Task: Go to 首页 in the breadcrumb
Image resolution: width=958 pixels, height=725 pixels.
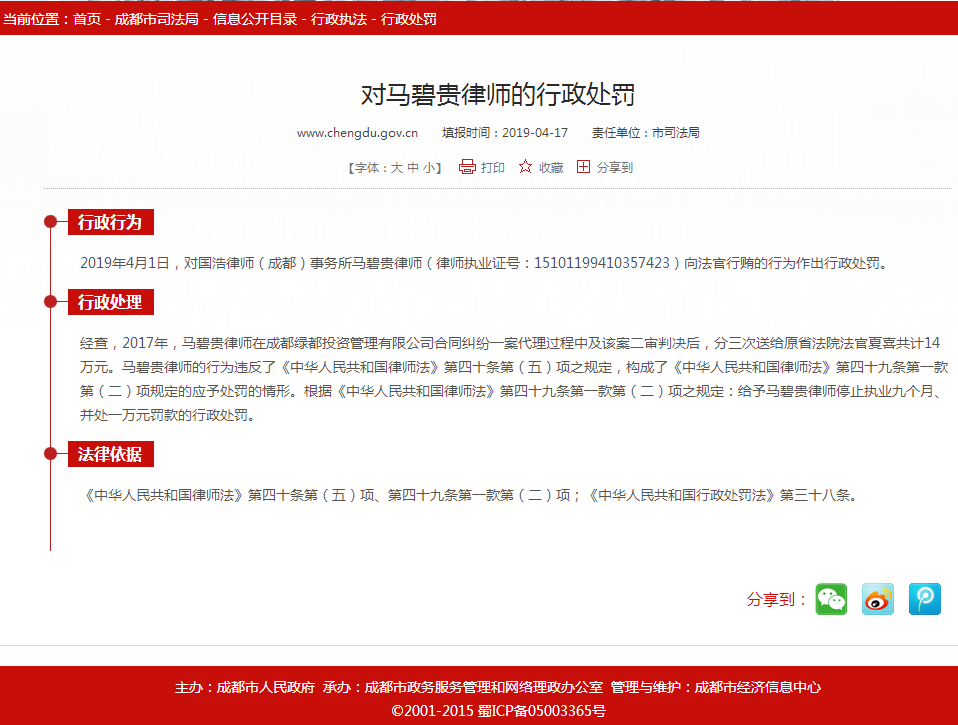Action: 87,19
